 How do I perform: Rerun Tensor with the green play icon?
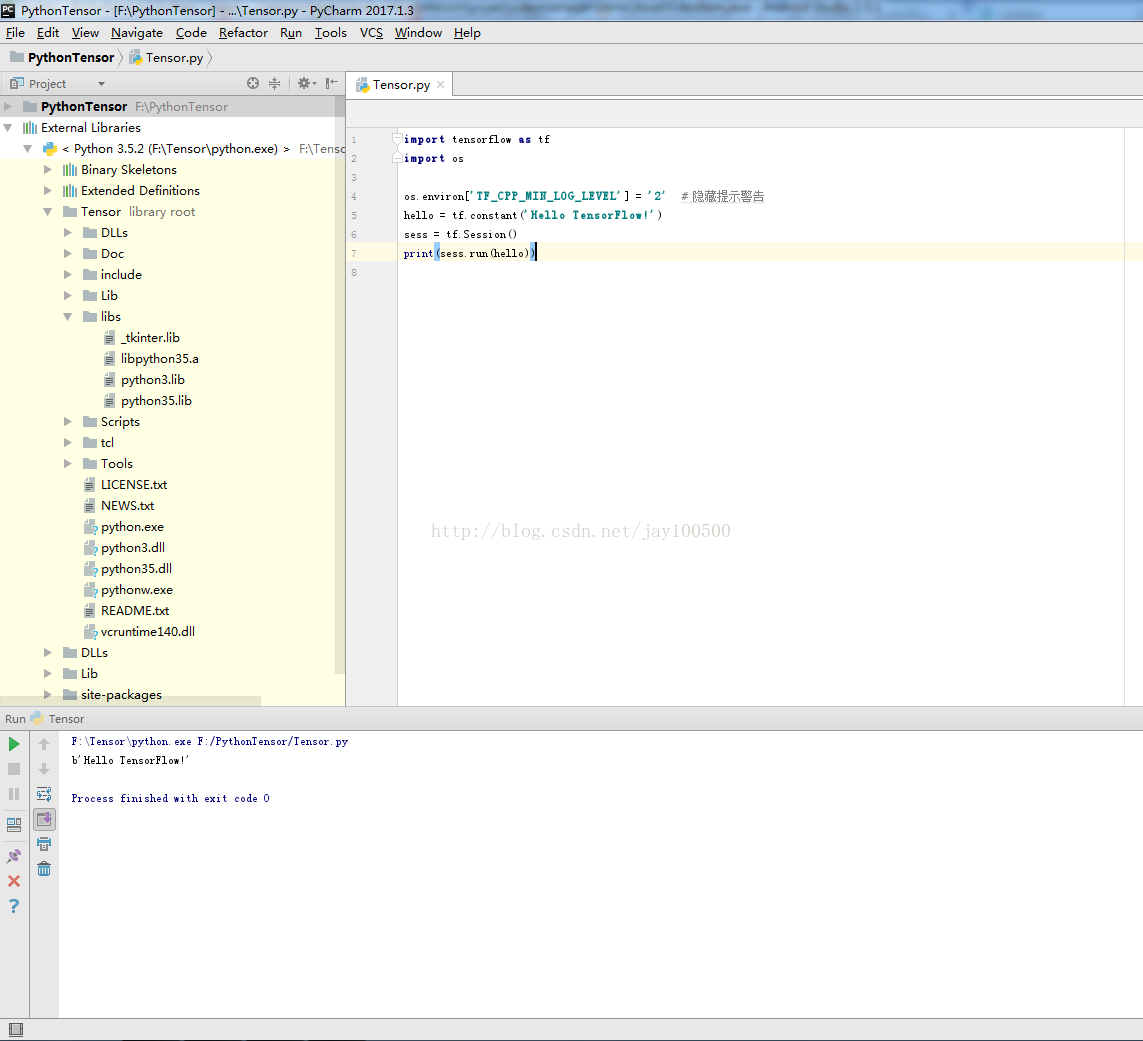pos(14,744)
